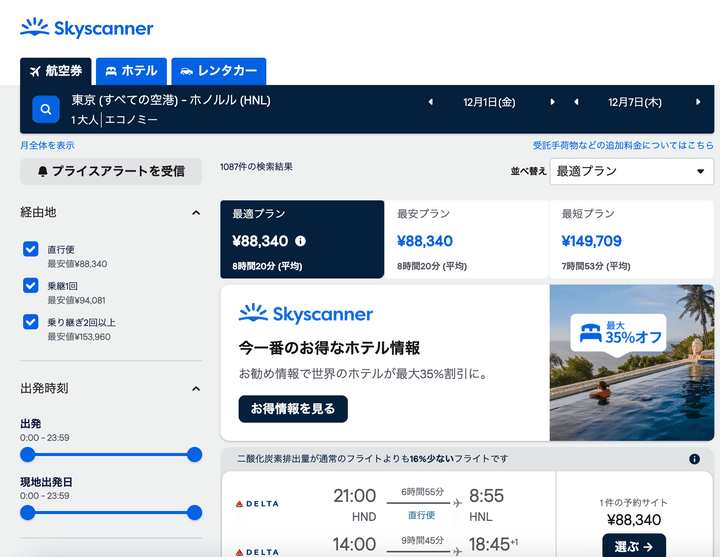Open the 並べ替え sort dropdown
Viewport: 720px width, 557px height.
[x=631, y=171]
